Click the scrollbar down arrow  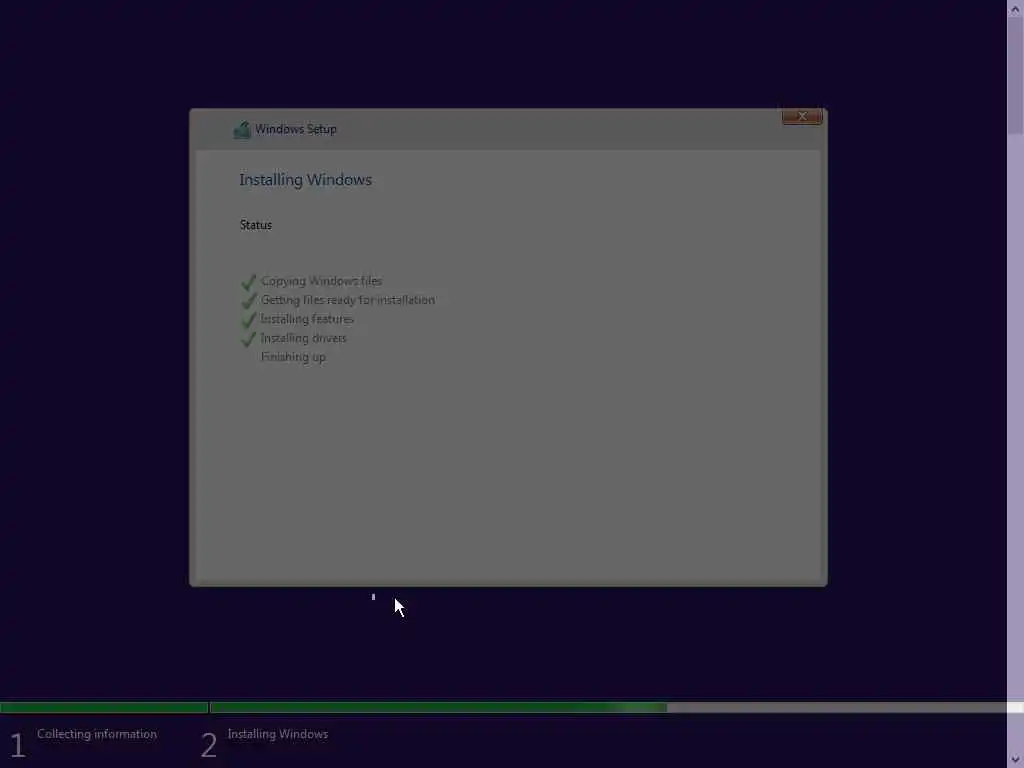click(x=1016, y=760)
